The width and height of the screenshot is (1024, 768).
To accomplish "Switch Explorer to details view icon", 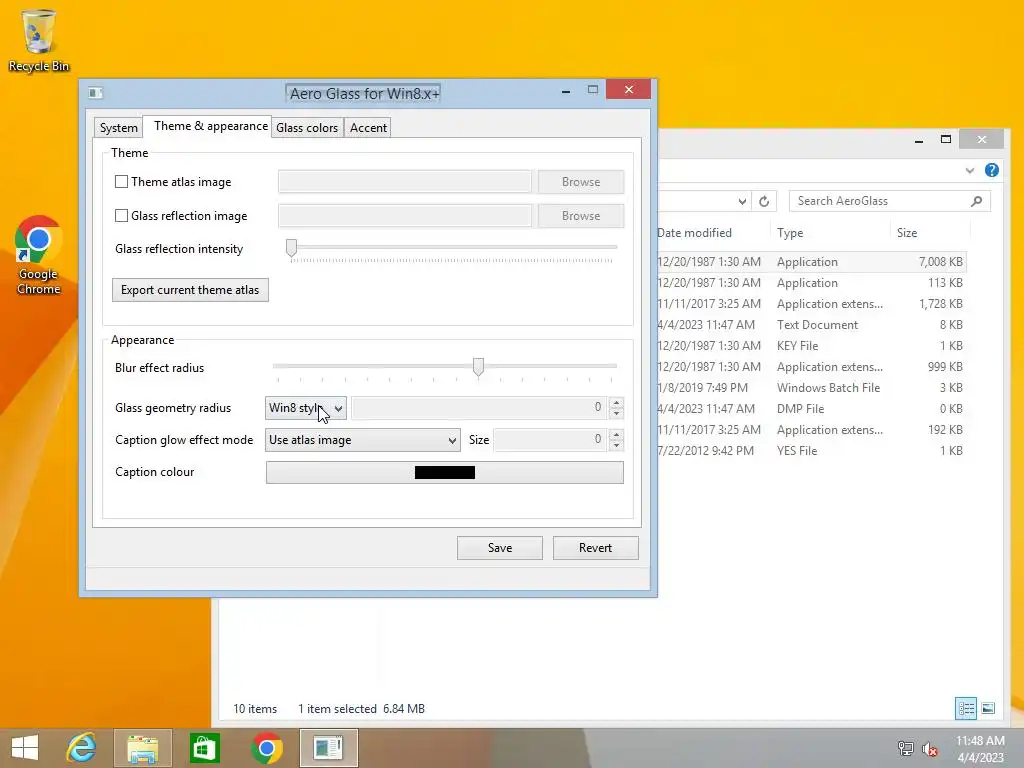I will [966, 709].
